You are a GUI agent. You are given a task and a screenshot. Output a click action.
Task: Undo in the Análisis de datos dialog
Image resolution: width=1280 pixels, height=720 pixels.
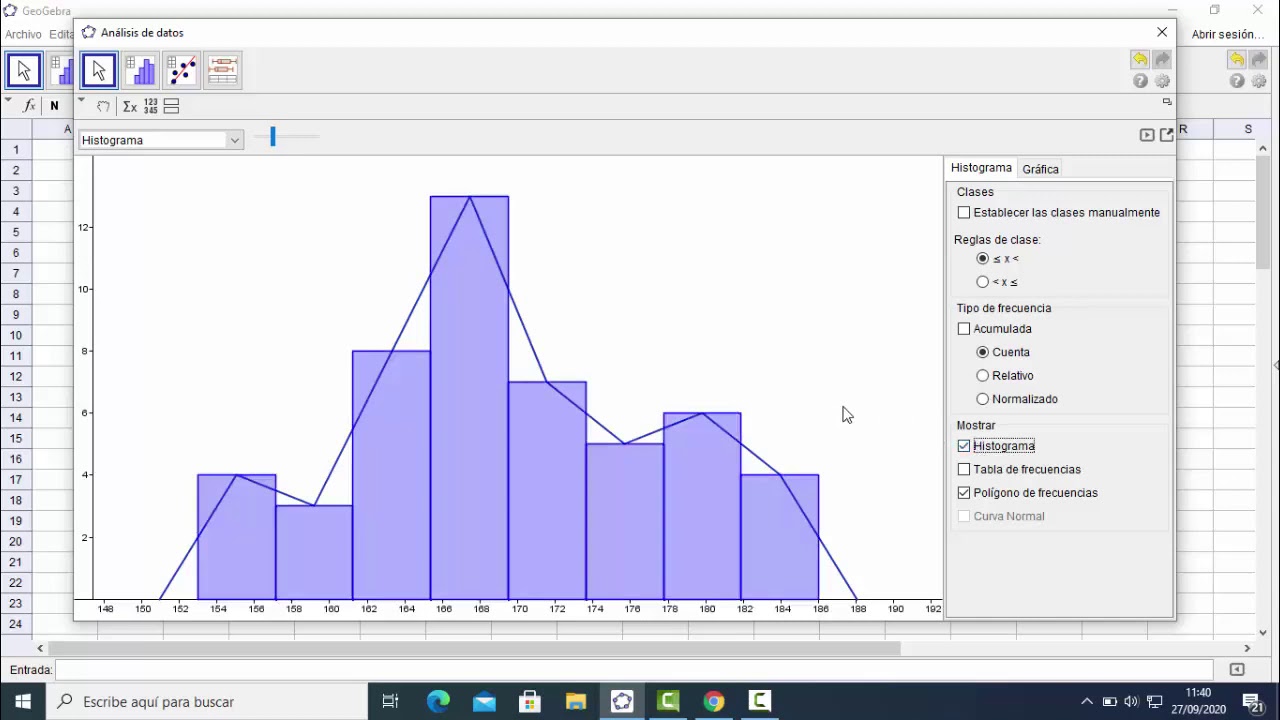coord(1140,60)
